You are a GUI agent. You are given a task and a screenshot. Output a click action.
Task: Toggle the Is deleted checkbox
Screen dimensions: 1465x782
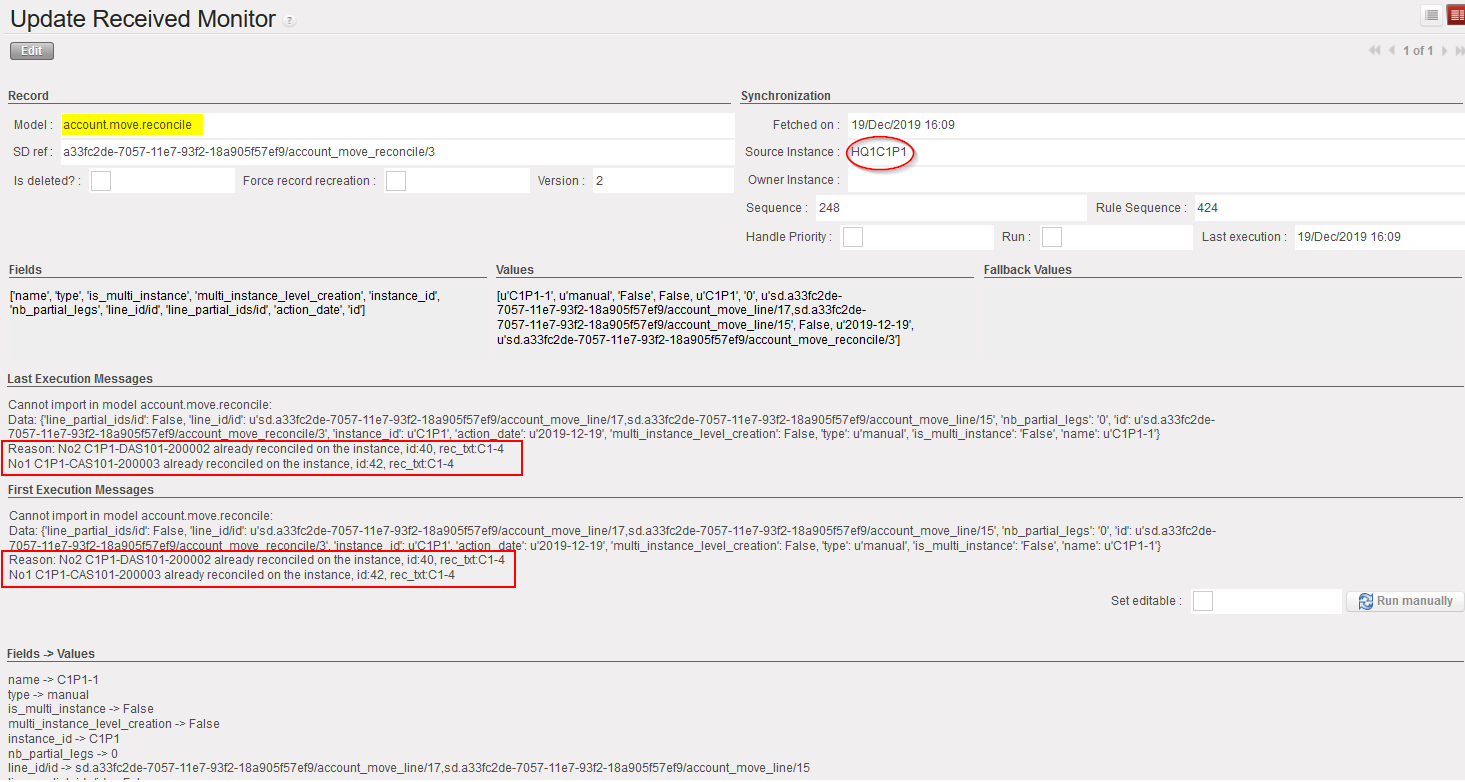[x=101, y=181]
